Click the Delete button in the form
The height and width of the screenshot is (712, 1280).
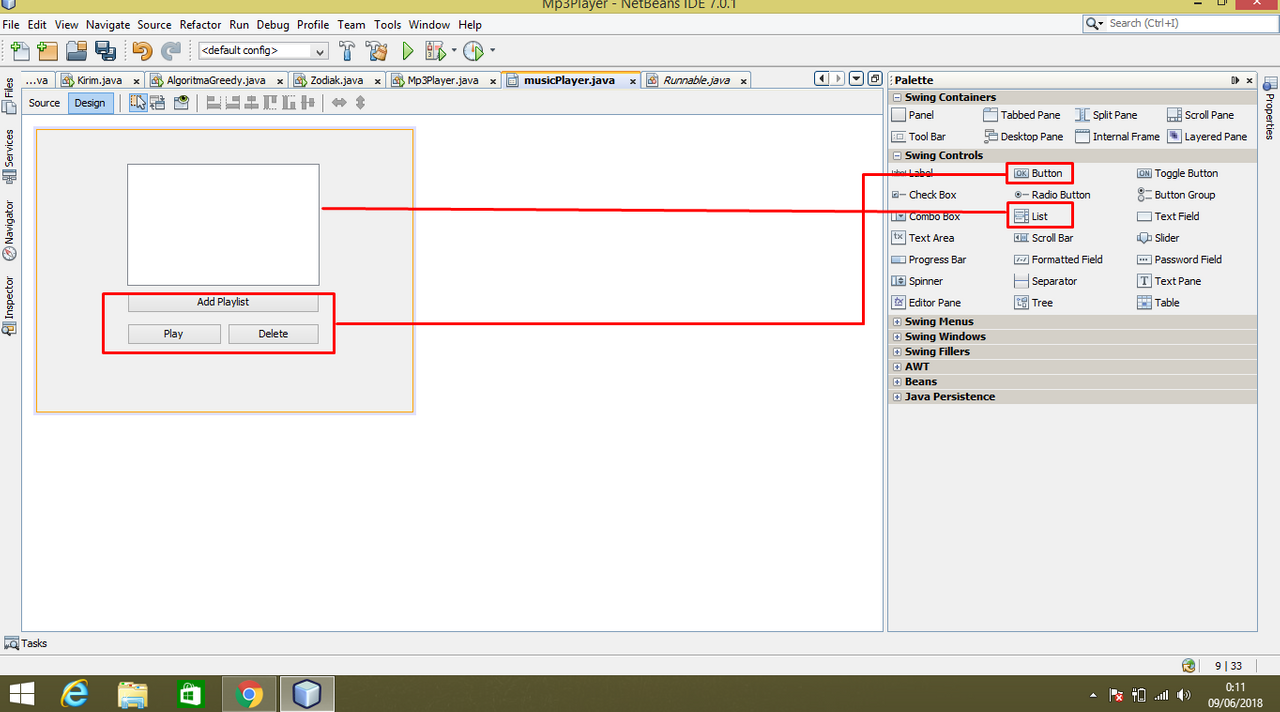(x=272, y=333)
